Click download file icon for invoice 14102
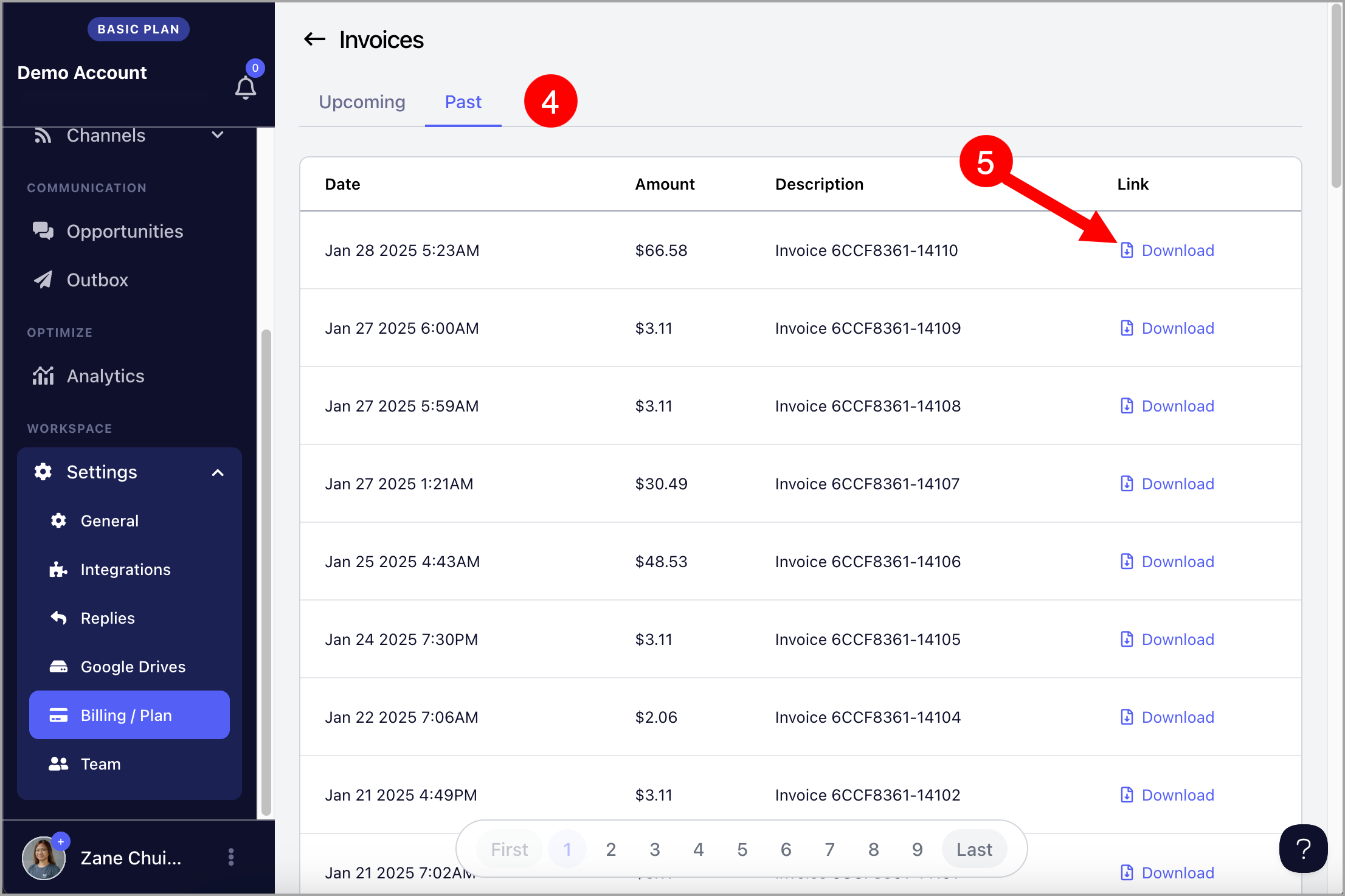This screenshot has width=1345, height=896. pyautogui.click(x=1127, y=795)
